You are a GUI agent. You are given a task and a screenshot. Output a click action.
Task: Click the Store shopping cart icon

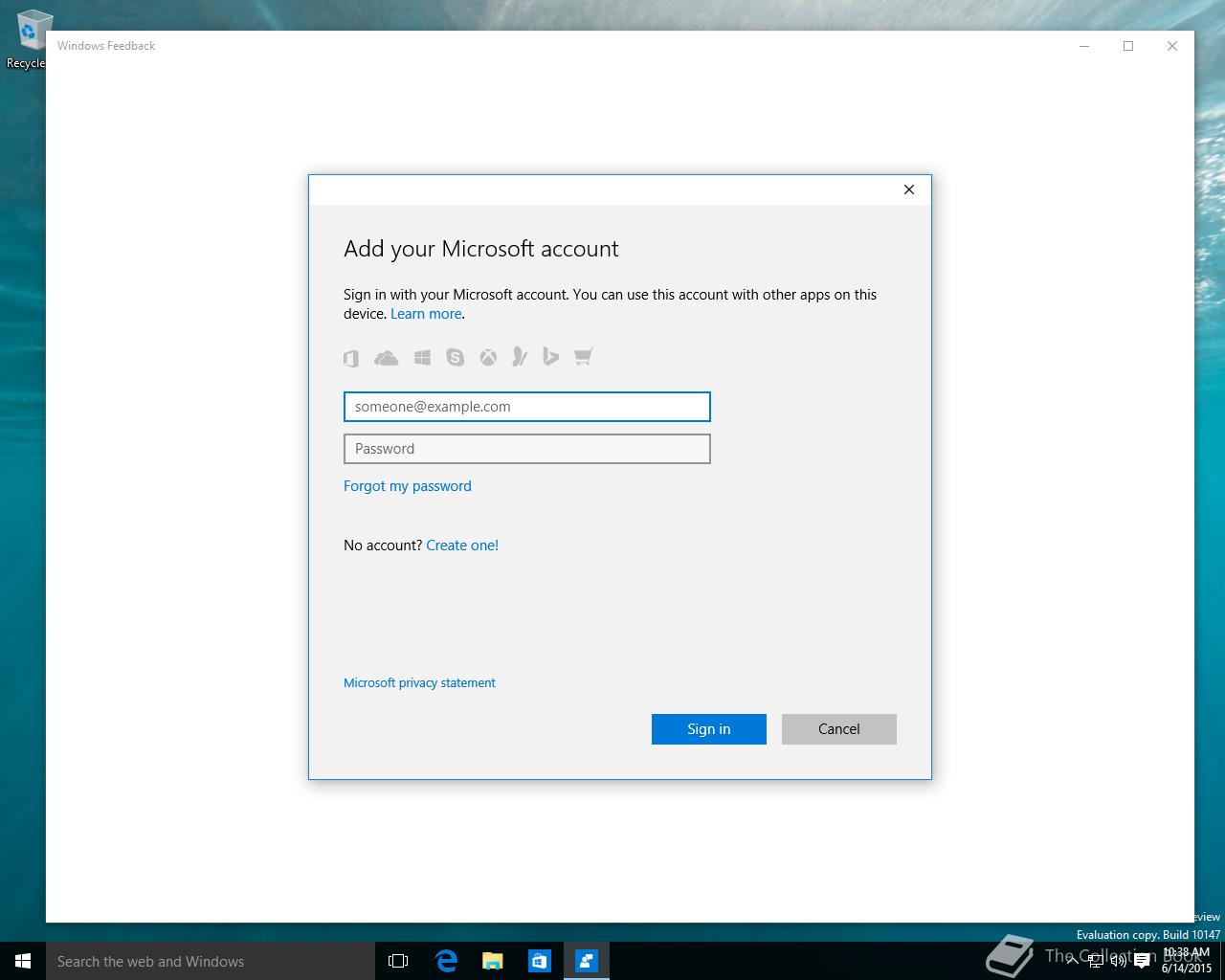[583, 357]
